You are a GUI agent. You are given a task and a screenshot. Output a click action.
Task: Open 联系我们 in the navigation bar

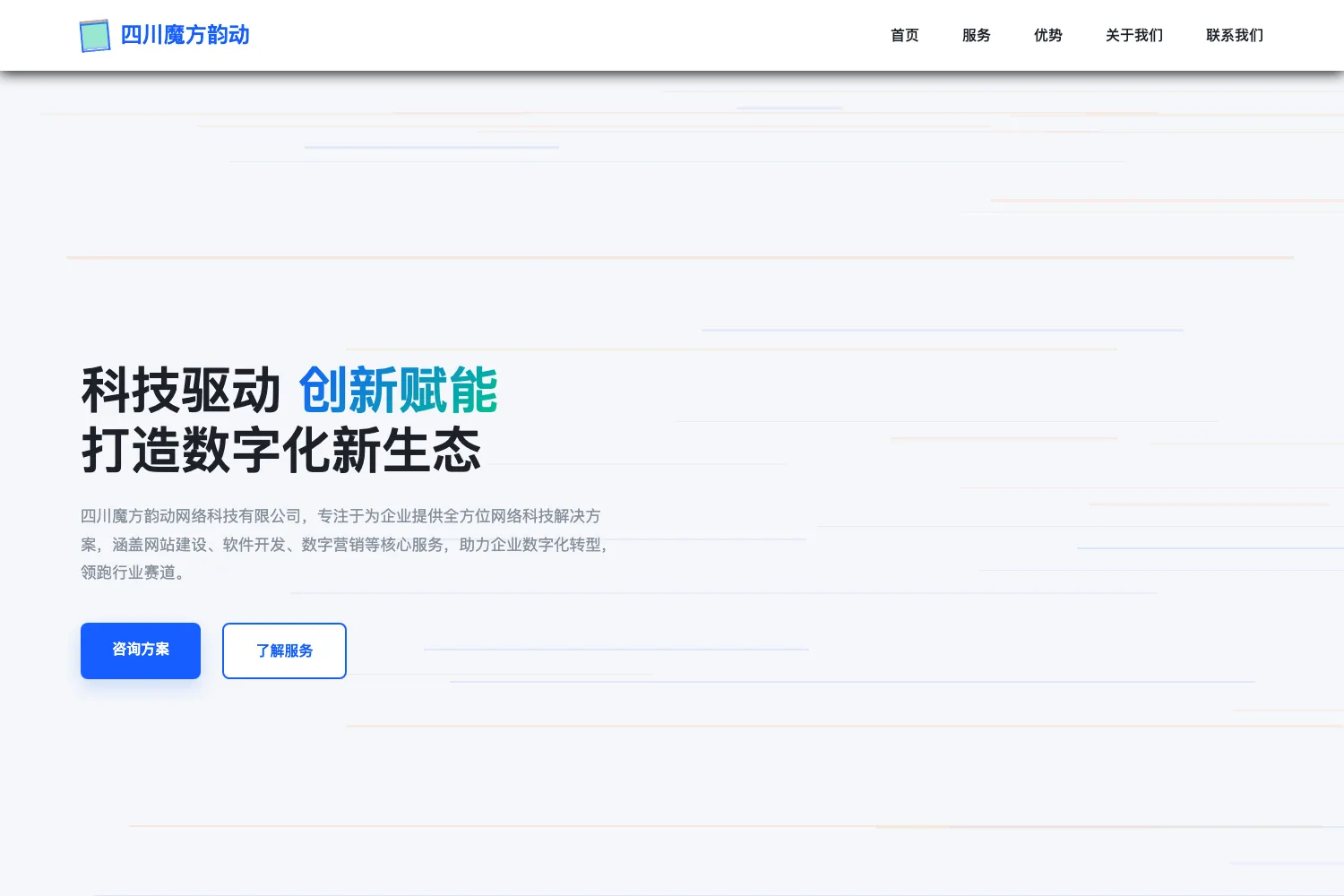click(1235, 35)
